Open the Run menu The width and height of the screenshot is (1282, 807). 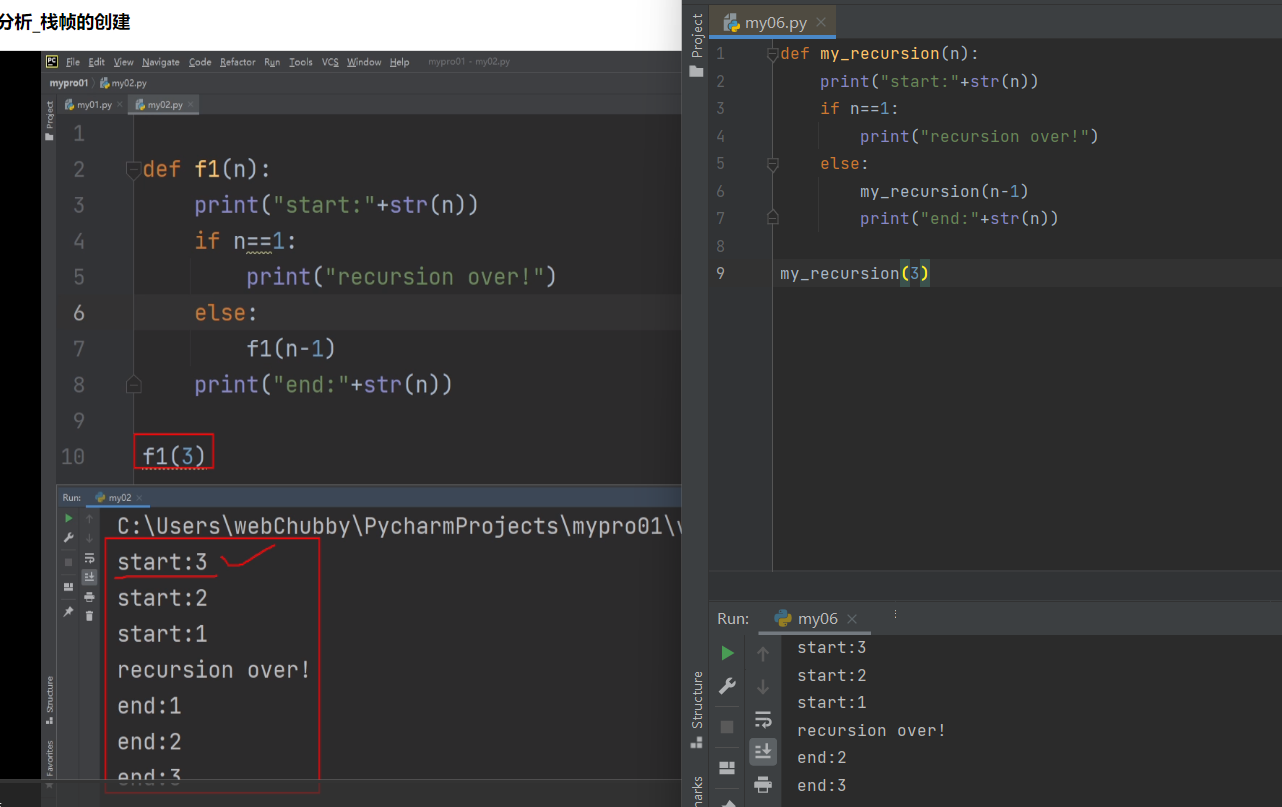click(x=272, y=62)
